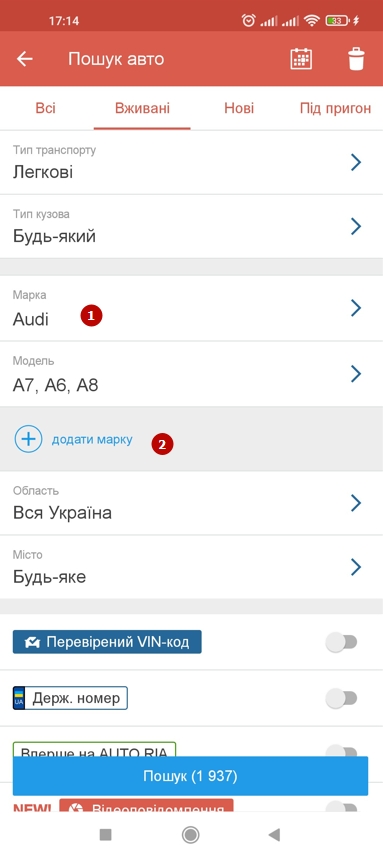This screenshot has width=383, height=858.
Task: Open Область Вся Україна chevron
Action: (356, 503)
